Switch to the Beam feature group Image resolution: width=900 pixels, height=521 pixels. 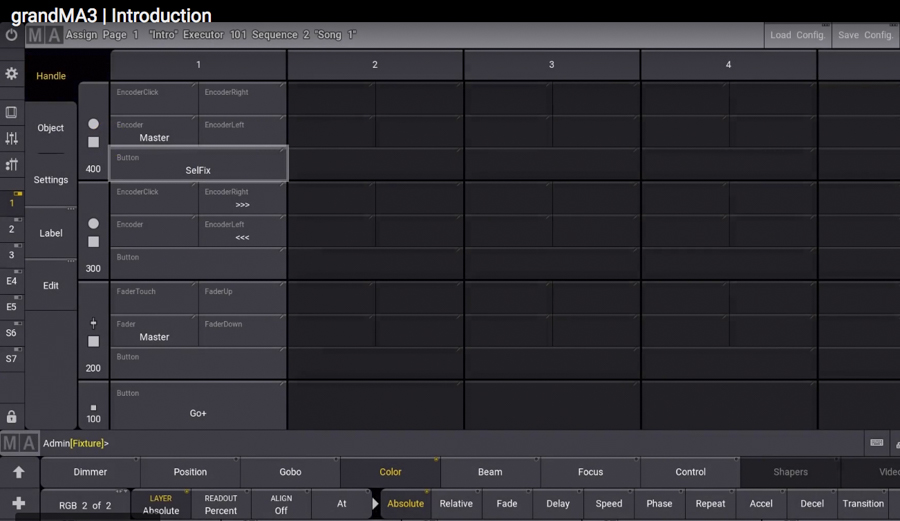(490, 472)
